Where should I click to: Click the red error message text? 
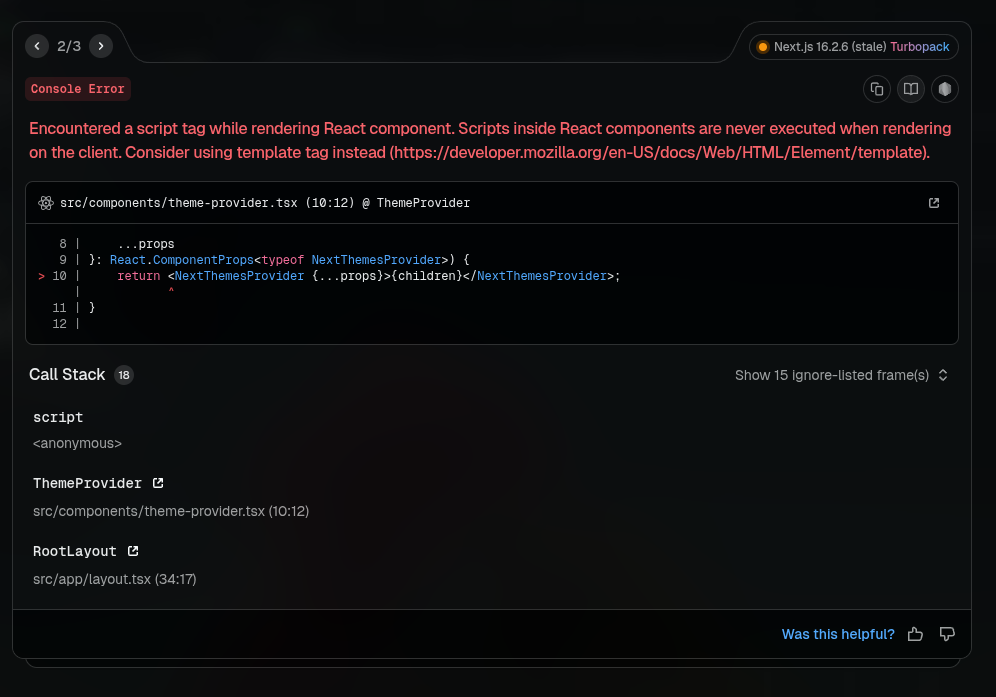point(490,140)
